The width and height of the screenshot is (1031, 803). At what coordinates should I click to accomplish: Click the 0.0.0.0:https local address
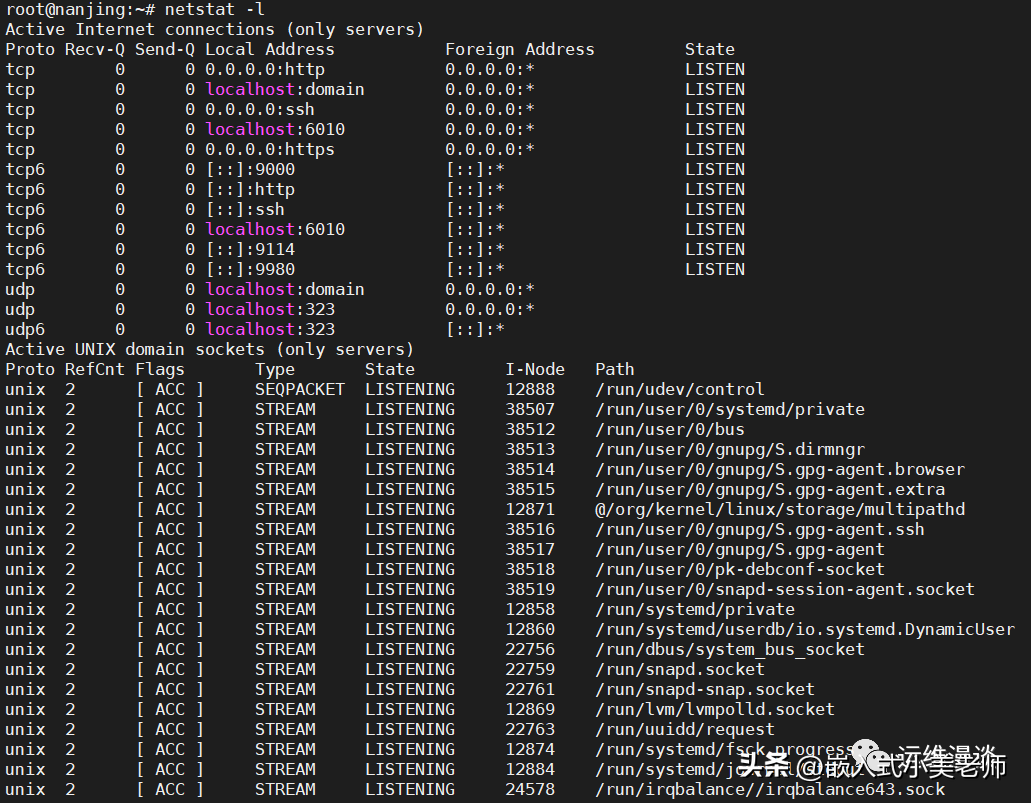click(270, 149)
